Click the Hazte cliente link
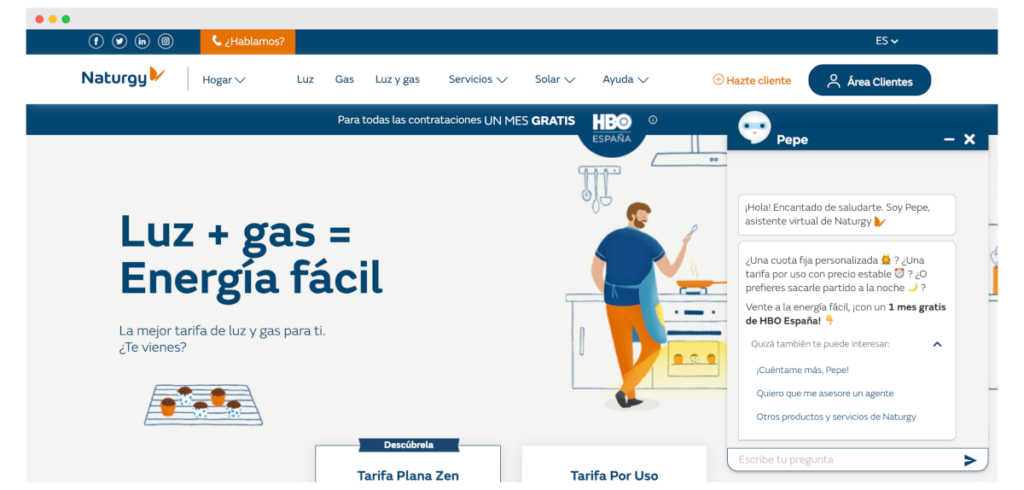1024x490 pixels. (x=751, y=80)
